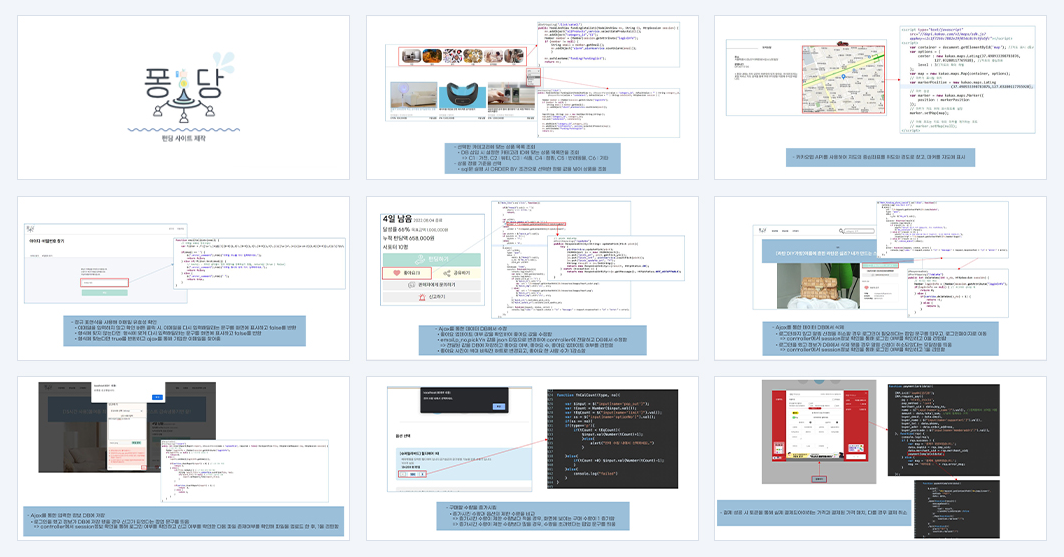
Task: Click the blue confirm button in the dark alert dialog
Action: point(499,406)
